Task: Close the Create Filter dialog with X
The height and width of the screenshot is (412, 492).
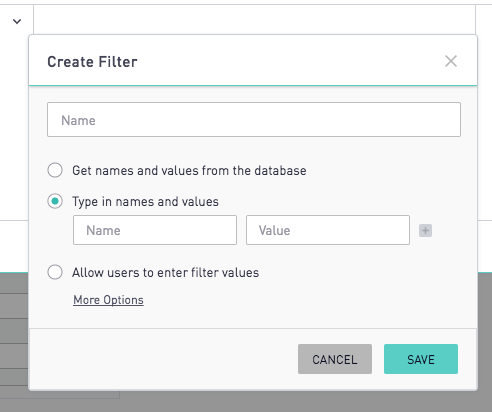Action: [x=451, y=61]
